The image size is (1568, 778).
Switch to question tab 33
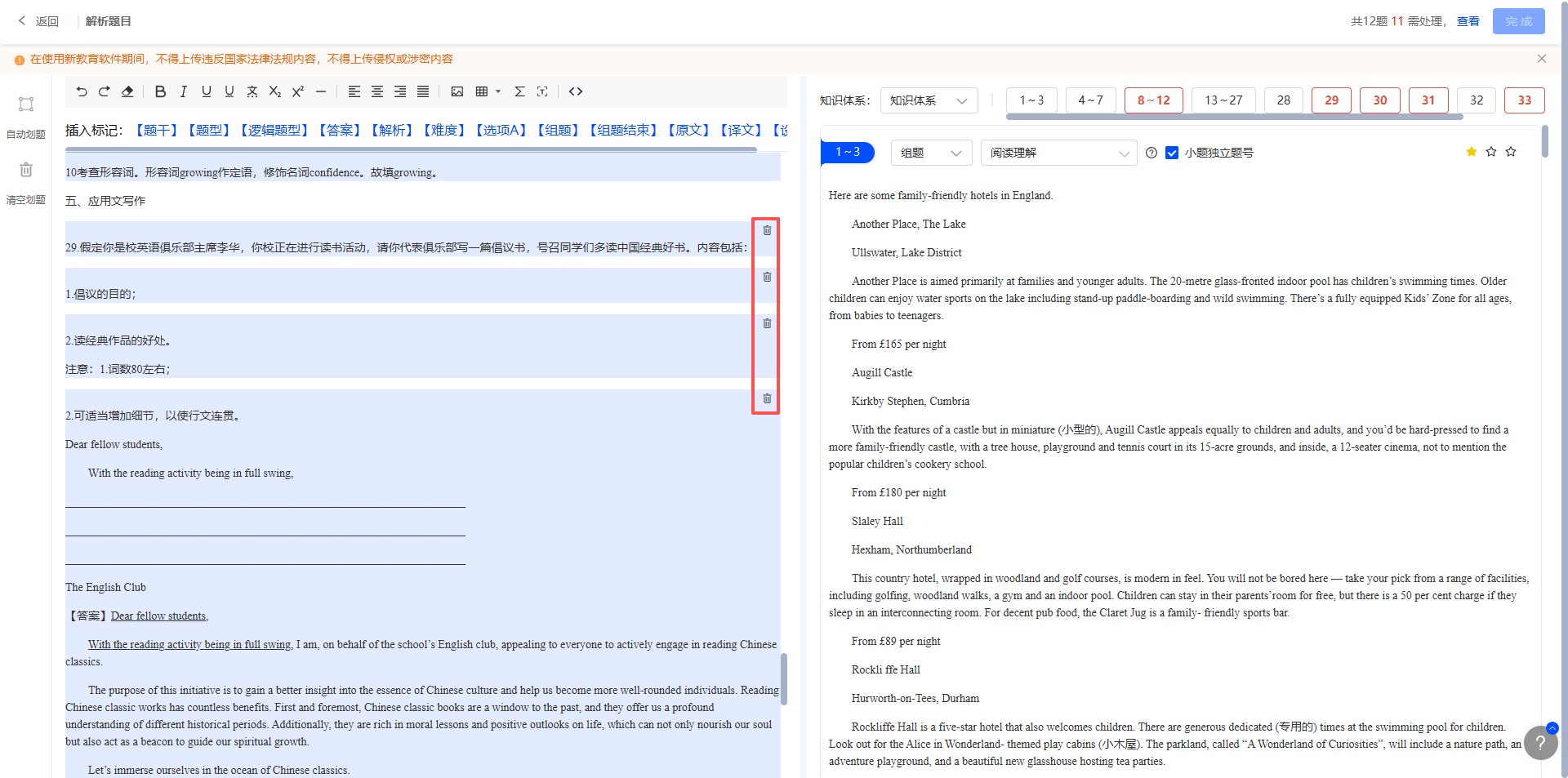pos(1525,100)
